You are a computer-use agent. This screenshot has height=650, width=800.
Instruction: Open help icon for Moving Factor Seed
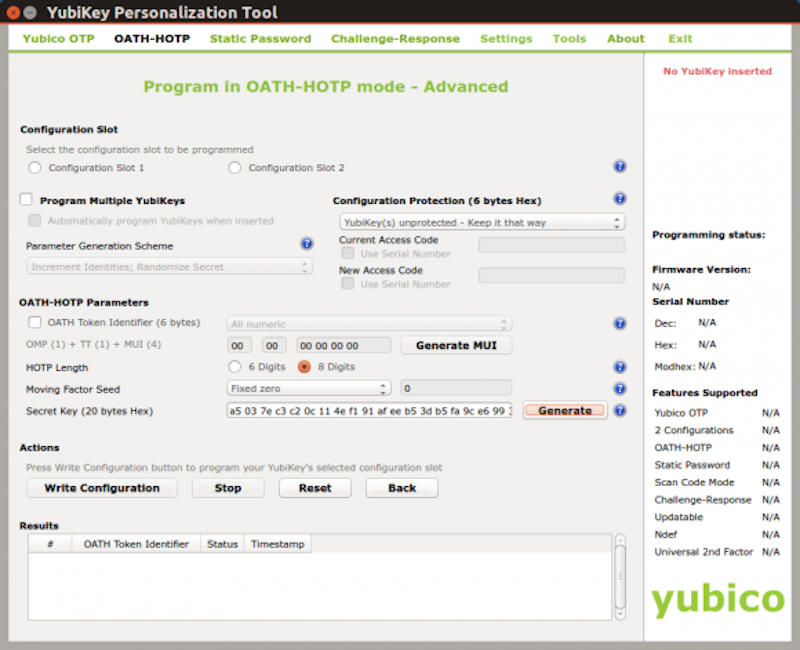point(619,389)
